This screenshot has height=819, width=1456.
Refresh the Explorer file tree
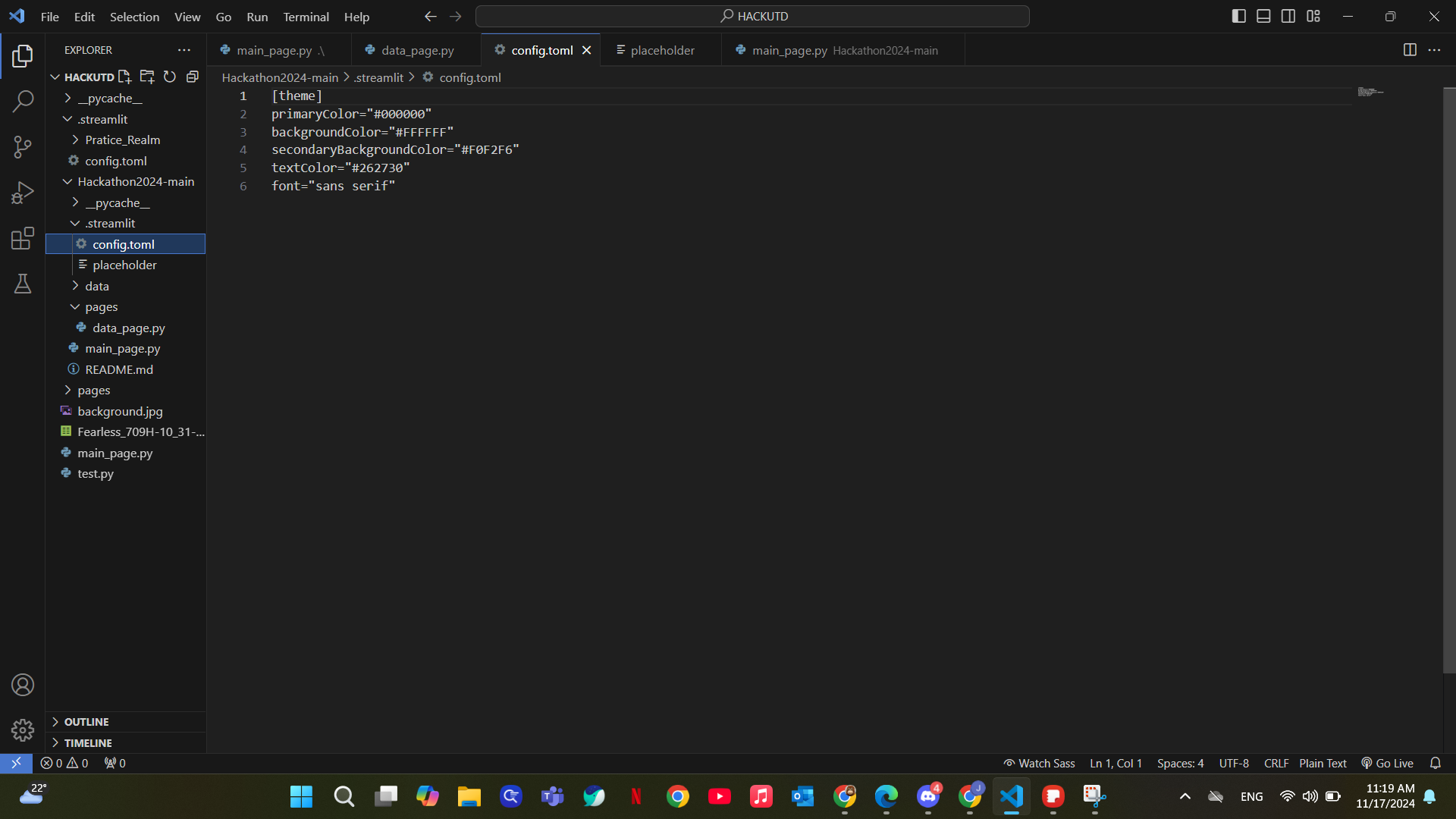(x=170, y=77)
